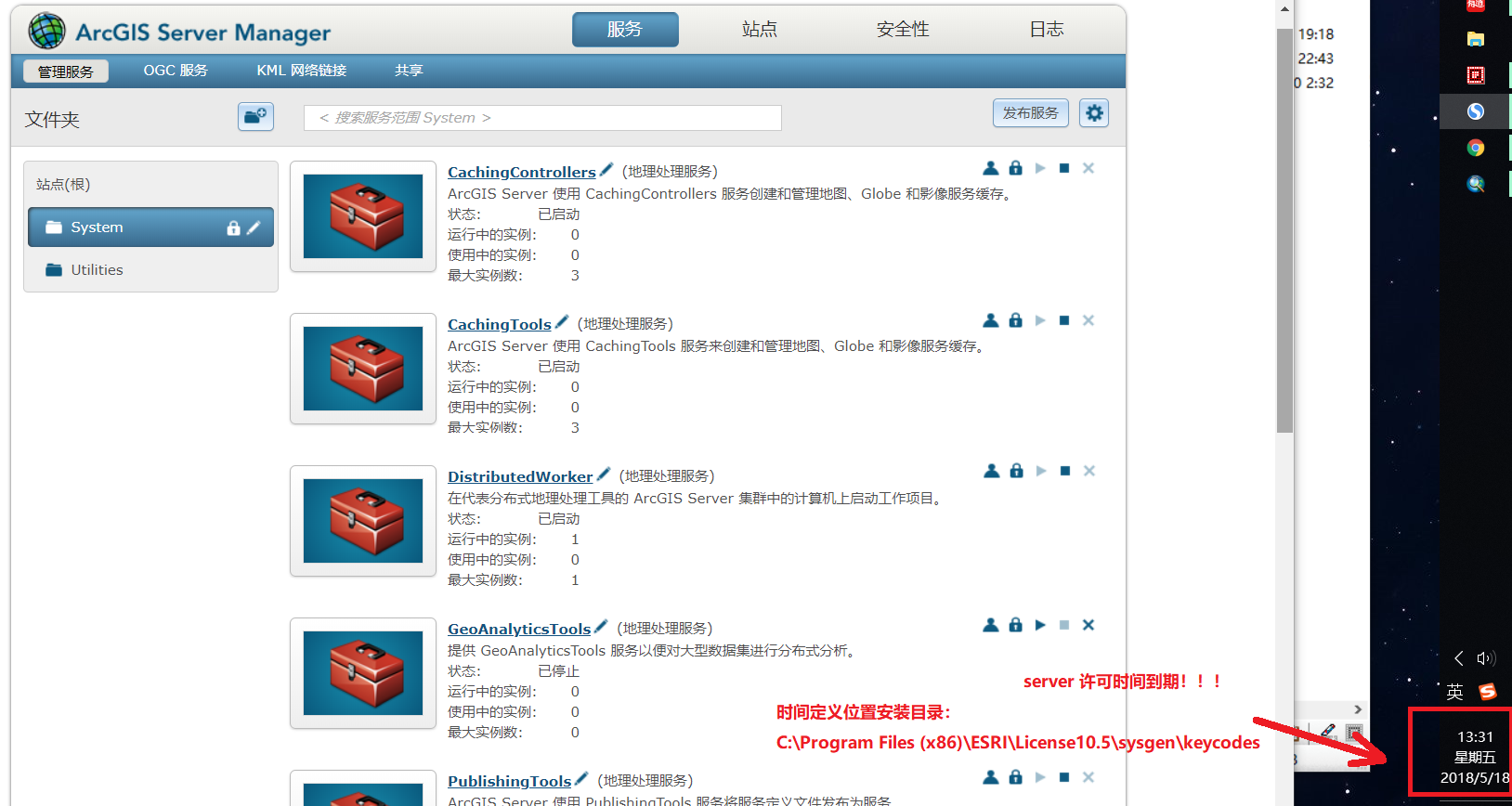Edit CachingTools with pencil icon

561,321
